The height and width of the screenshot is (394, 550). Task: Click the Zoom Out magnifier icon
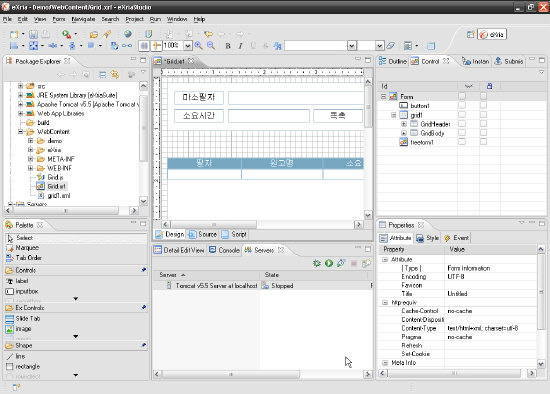tap(211, 45)
